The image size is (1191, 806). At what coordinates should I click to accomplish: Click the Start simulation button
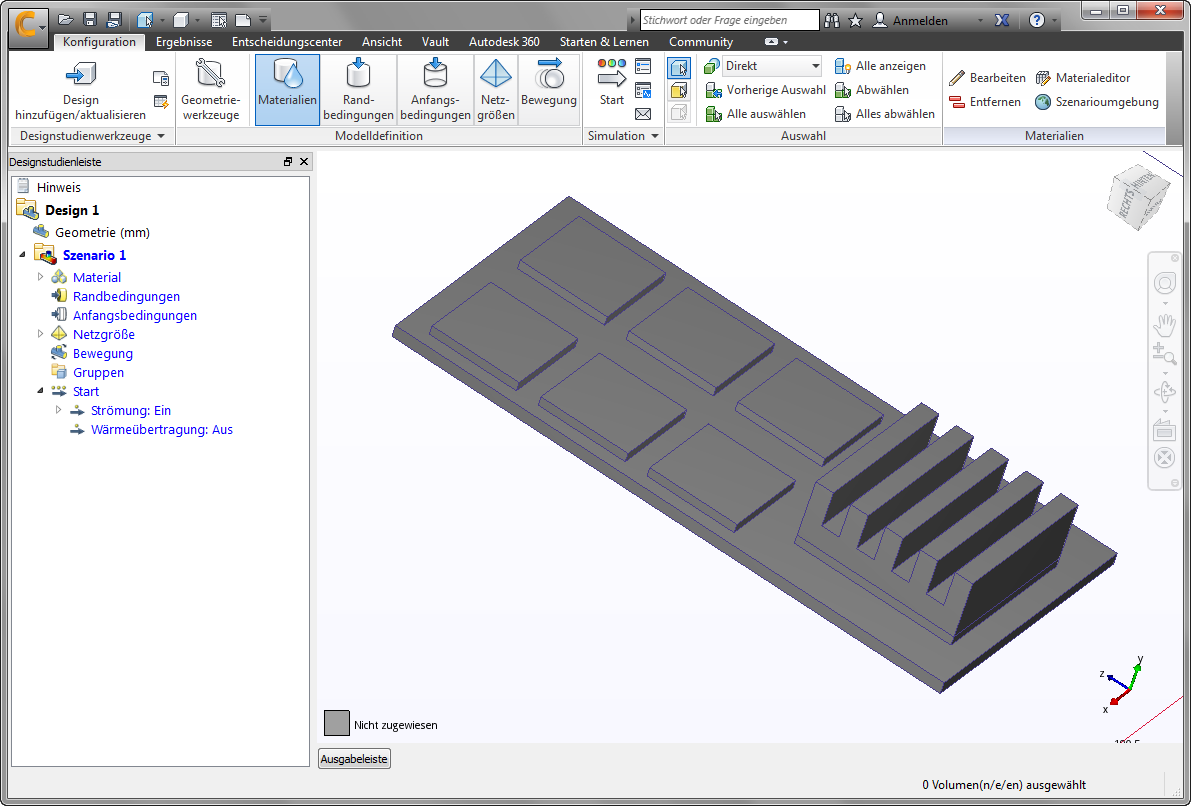[x=611, y=82]
